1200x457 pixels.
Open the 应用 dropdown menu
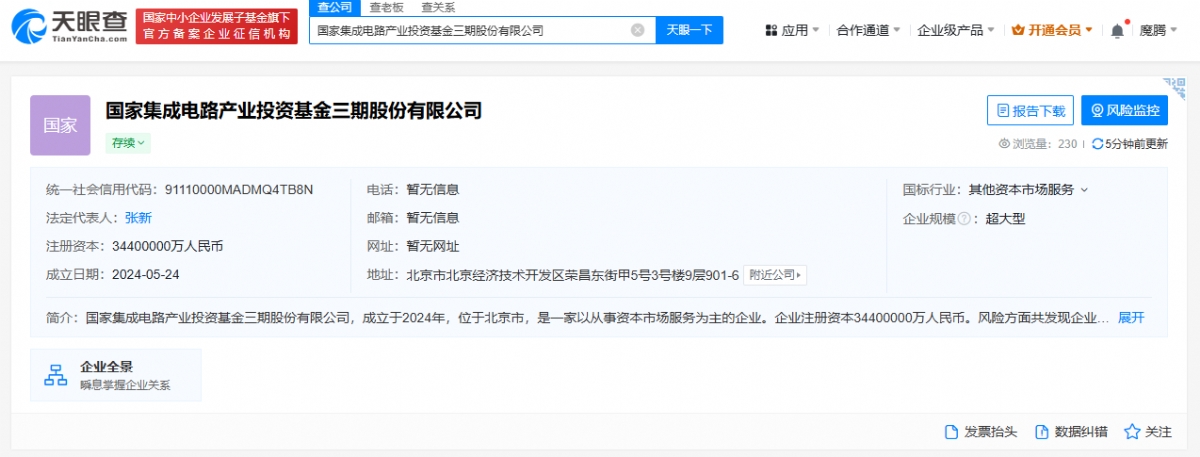tap(793, 31)
